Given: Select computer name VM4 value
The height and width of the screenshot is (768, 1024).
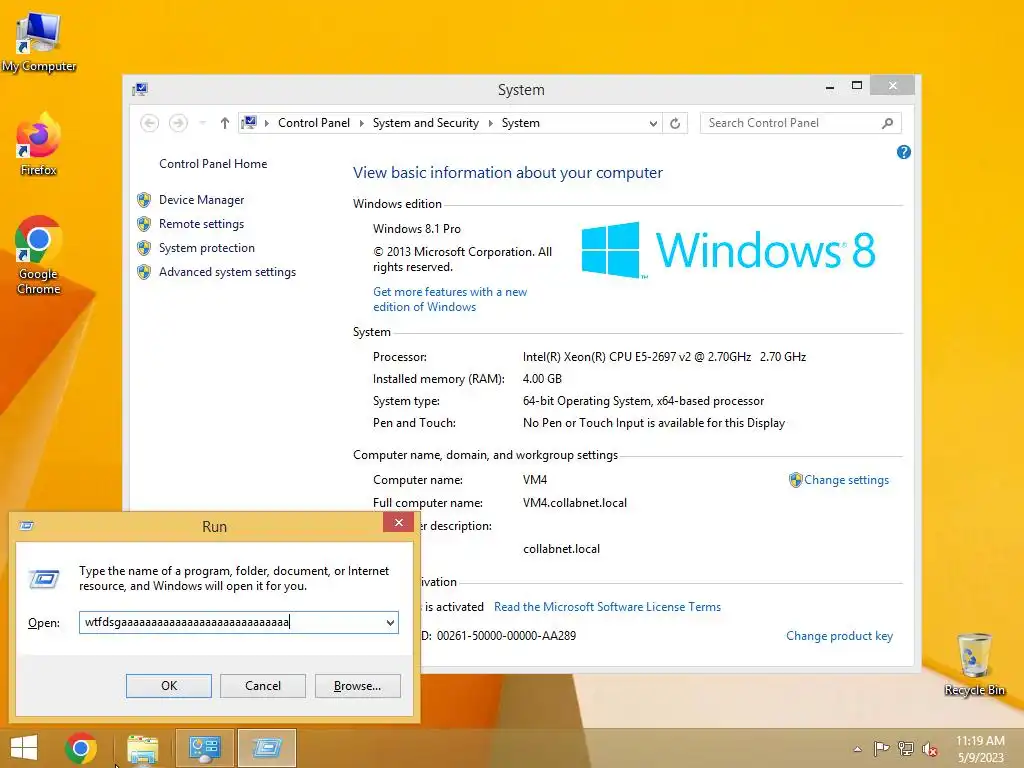Looking at the screenshot, I should point(535,480).
